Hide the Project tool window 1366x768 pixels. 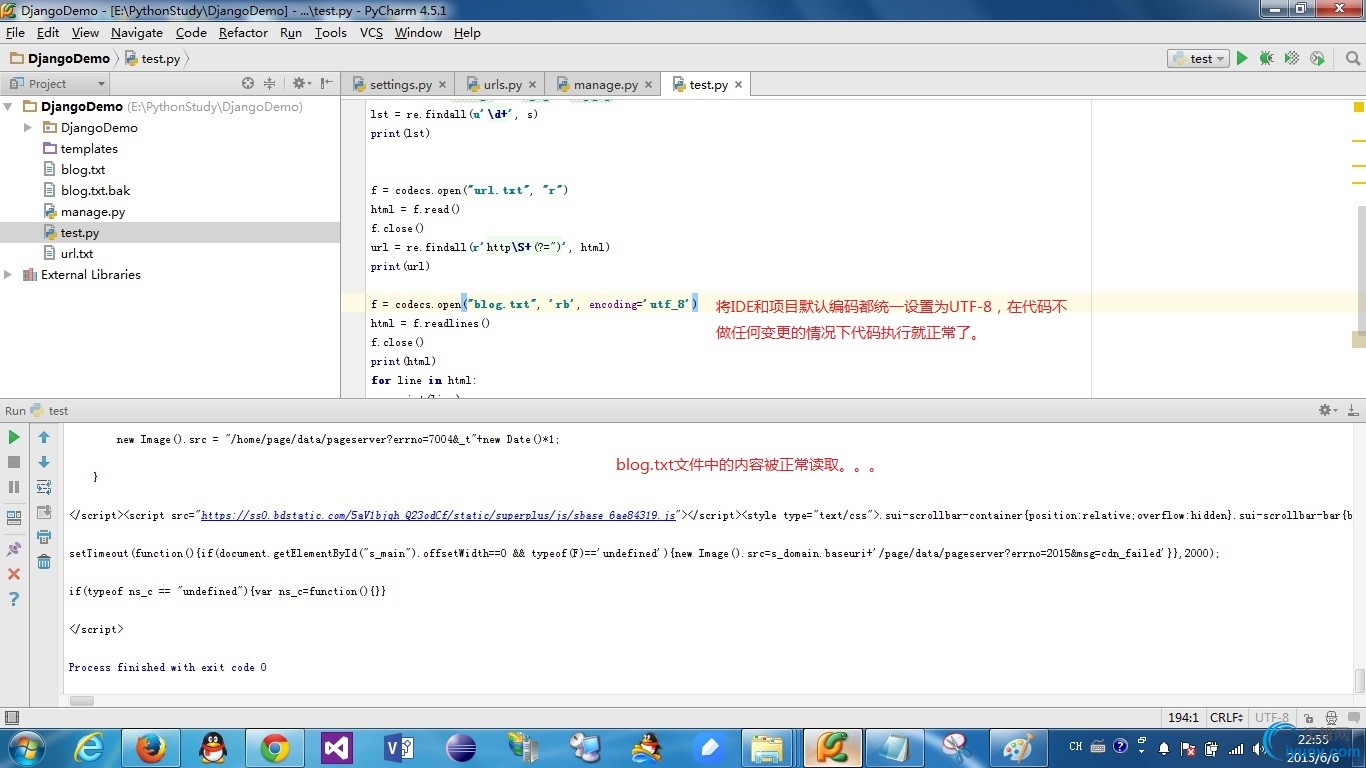(327, 84)
